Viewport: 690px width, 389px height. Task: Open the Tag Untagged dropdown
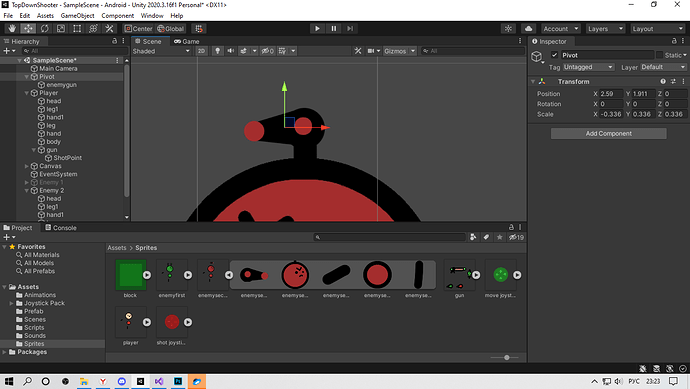[588, 67]
